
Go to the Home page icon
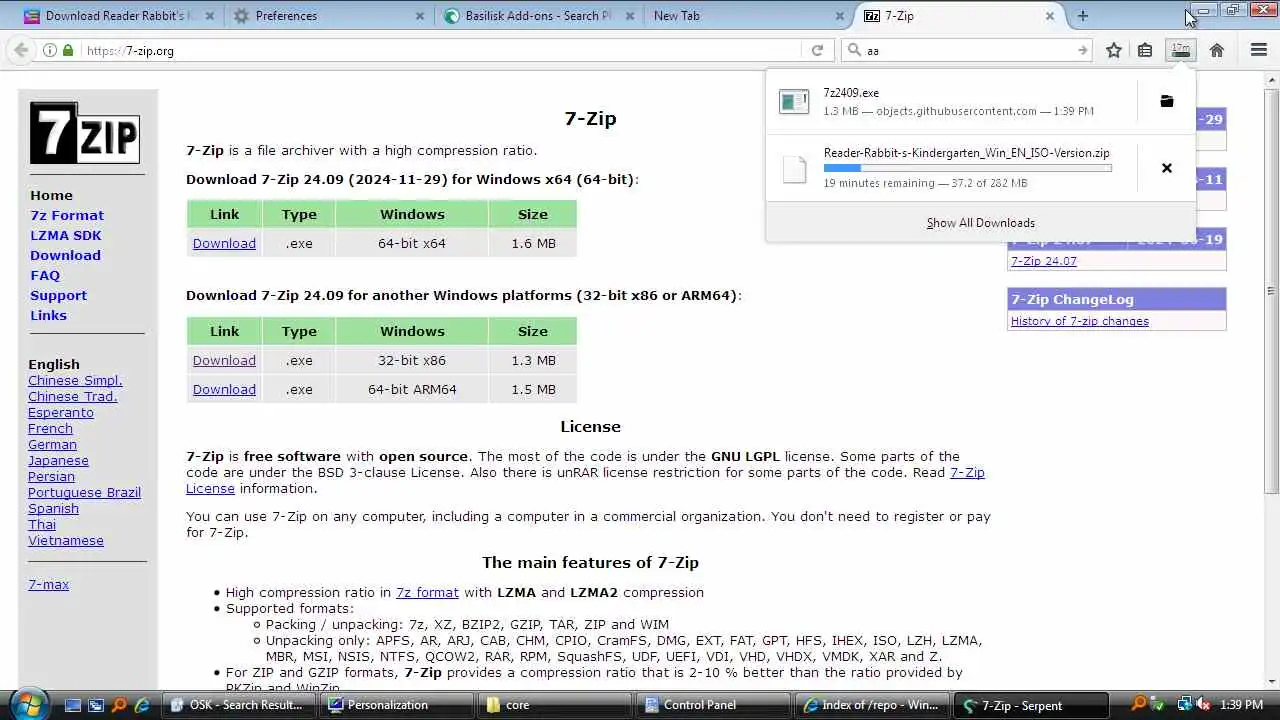pos(1216,50)
